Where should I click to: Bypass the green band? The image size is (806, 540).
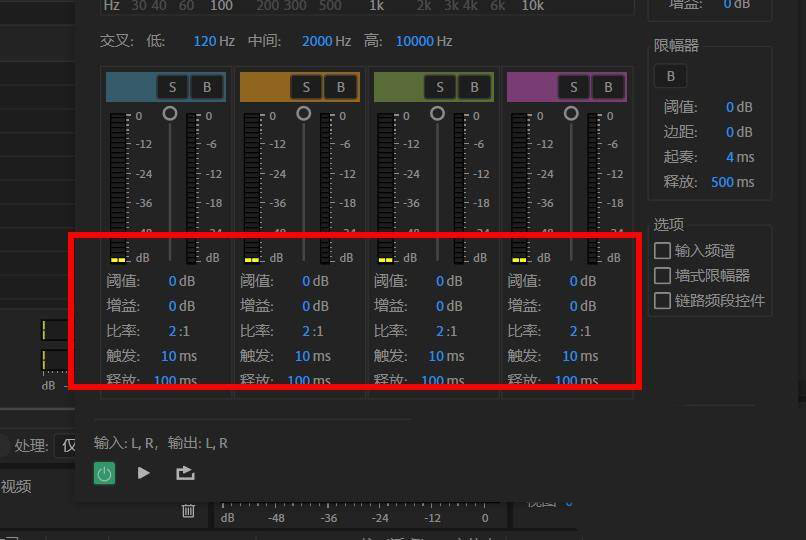pyautogui.click(x=474, y=87)
